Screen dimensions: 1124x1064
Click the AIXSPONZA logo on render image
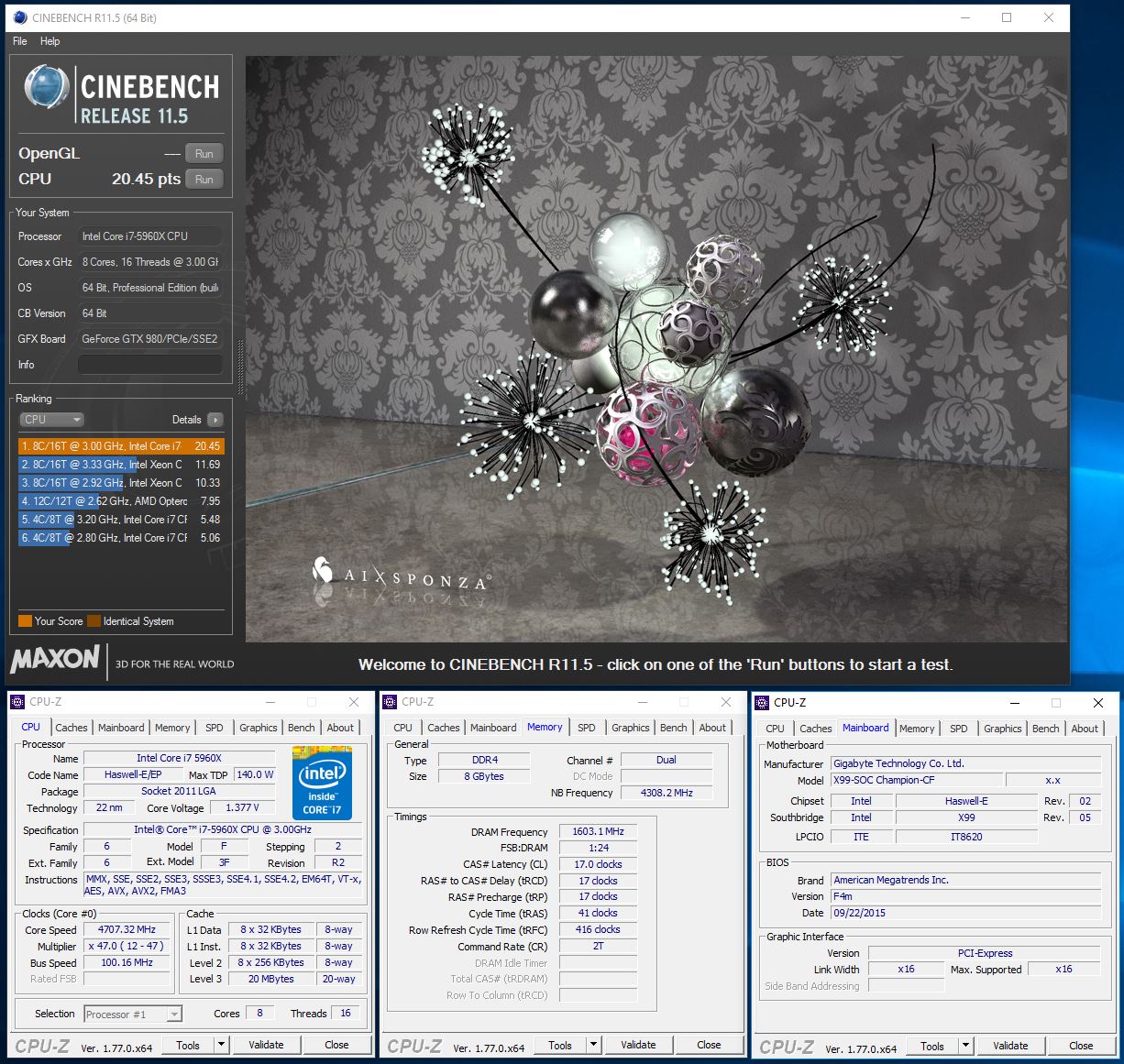pyautogui.click(x=402, y=575)
